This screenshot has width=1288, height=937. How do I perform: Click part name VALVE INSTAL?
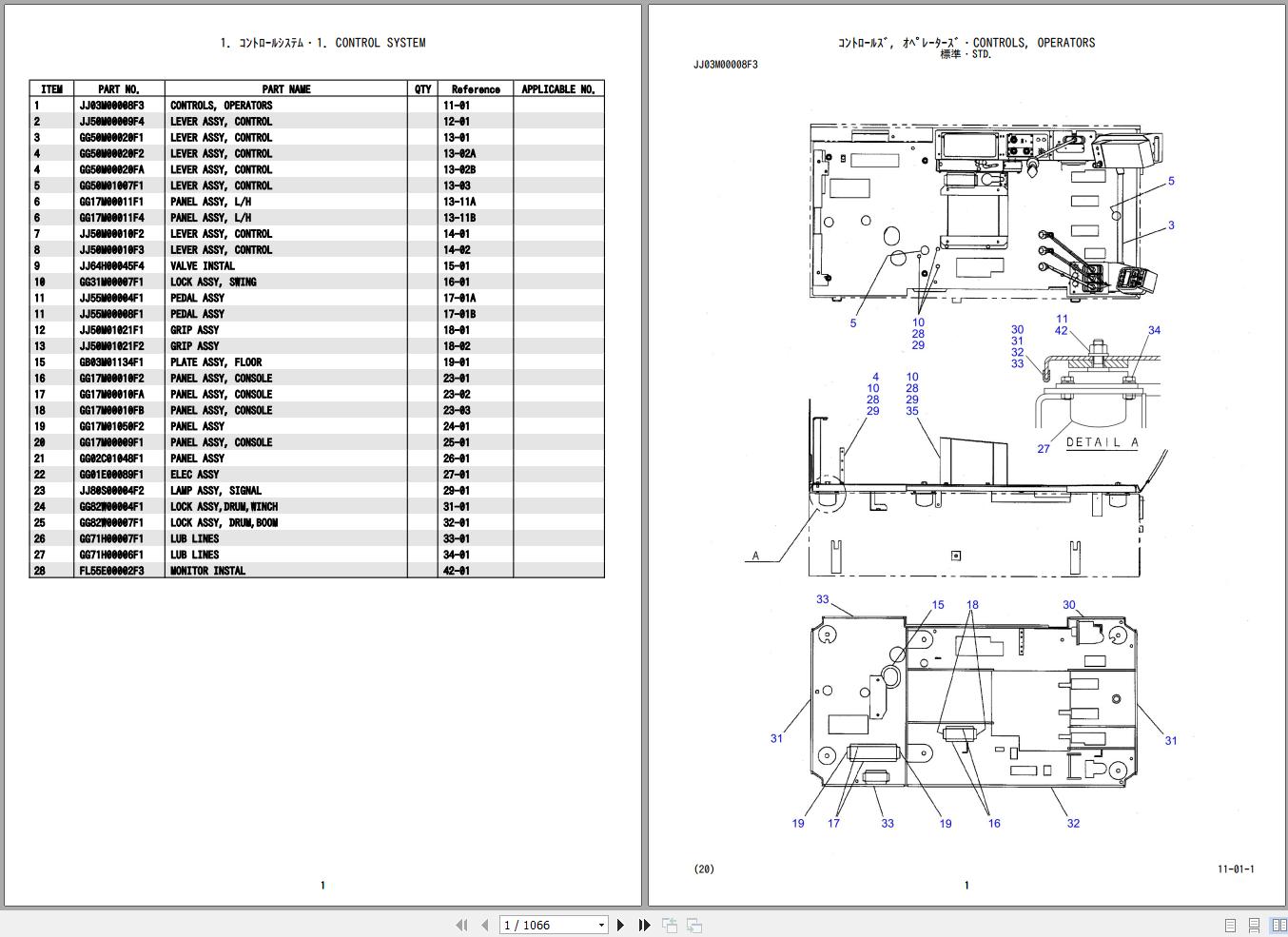point(203,266)
